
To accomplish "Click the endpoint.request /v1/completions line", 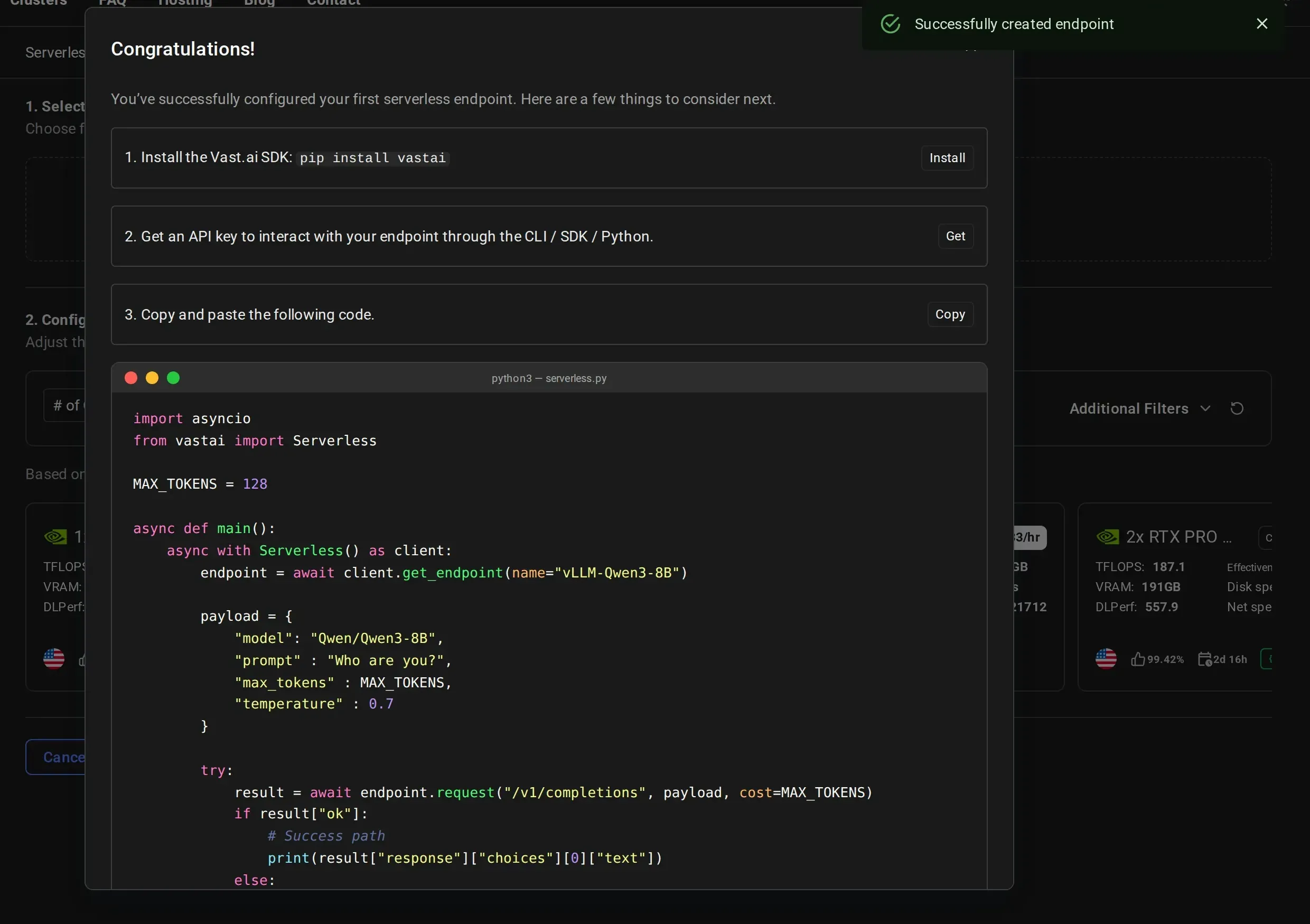I will point(554,792).
